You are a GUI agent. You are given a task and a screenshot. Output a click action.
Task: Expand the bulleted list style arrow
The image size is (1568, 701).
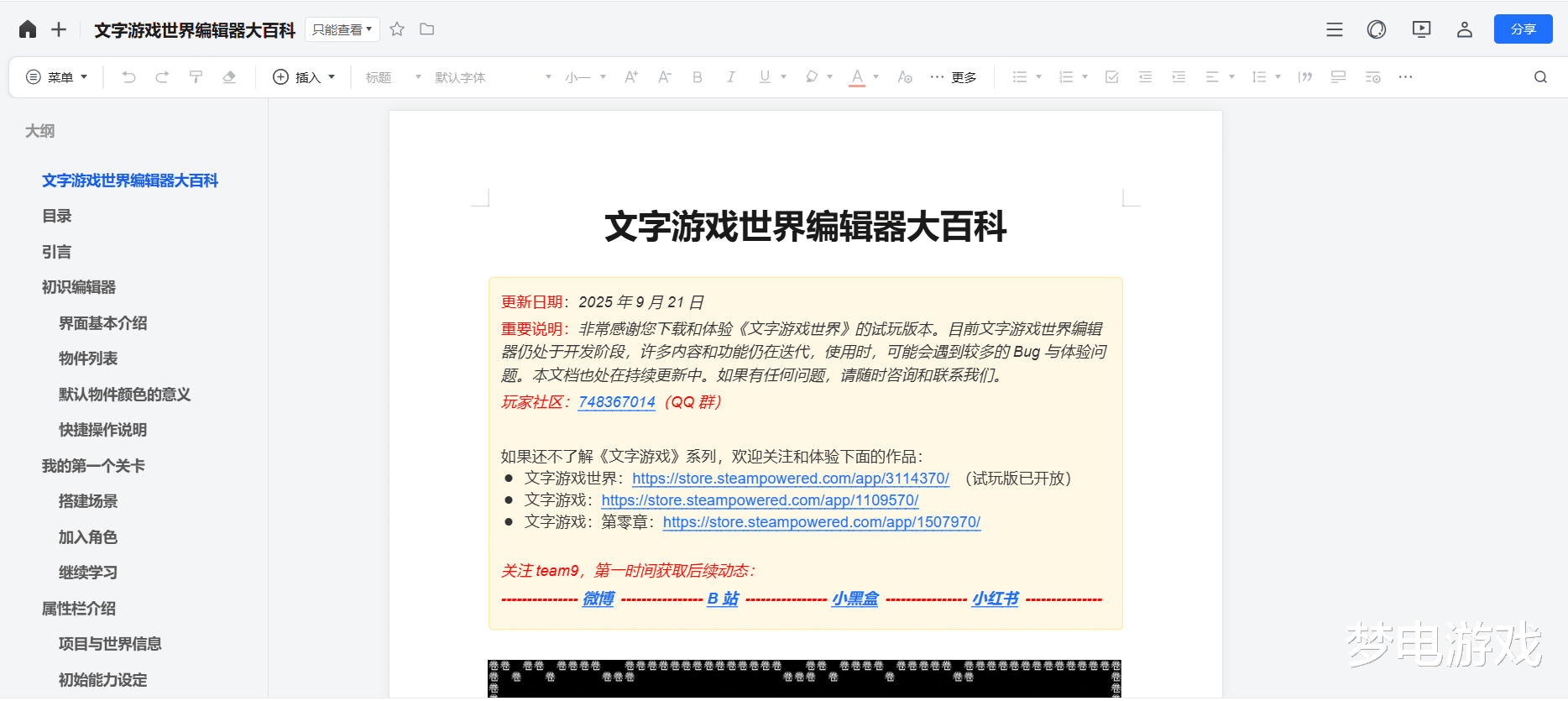[x=1038, y=77]
